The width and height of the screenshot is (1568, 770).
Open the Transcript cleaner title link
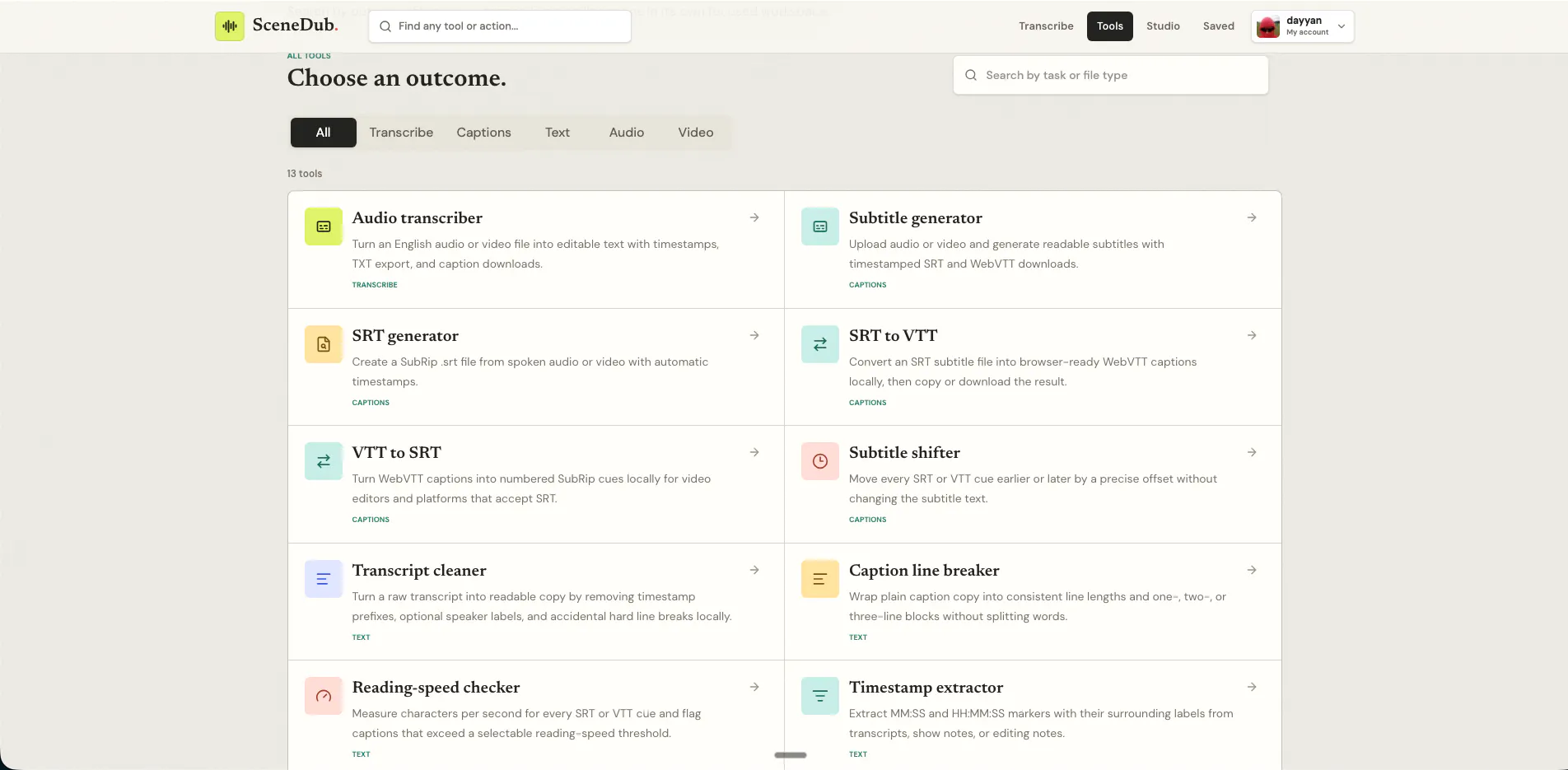419,571
